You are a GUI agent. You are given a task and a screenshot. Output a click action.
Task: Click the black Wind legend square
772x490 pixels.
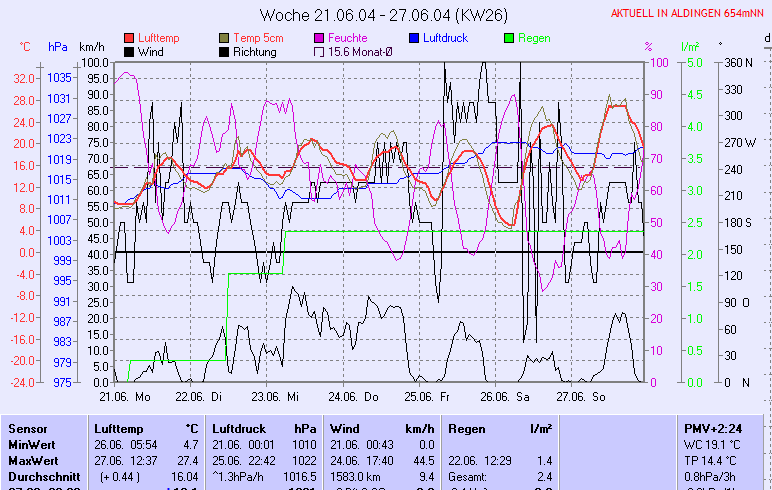130,52
